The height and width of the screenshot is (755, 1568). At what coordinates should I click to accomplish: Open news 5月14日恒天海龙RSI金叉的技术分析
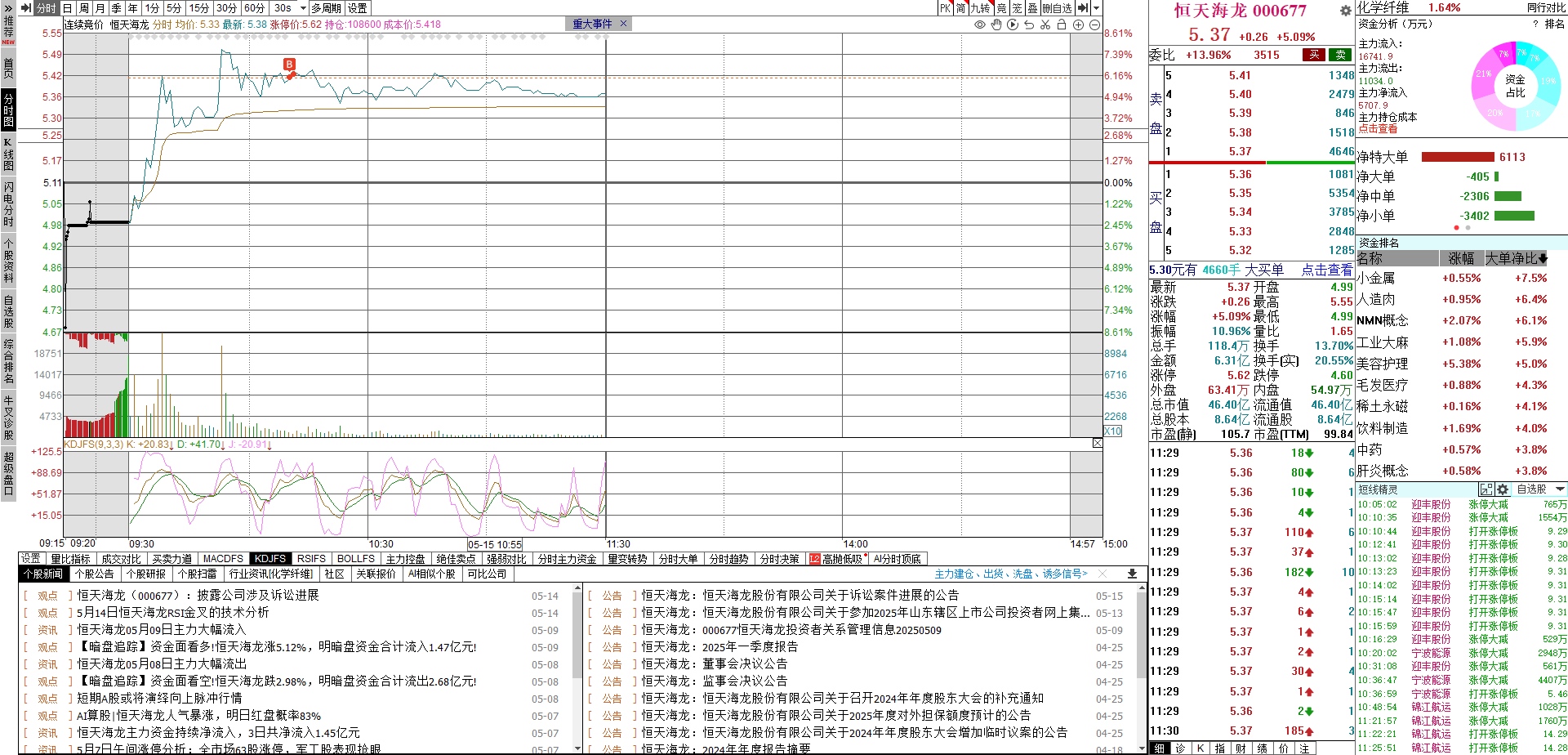pyautogui.click(x=173, y=612)
